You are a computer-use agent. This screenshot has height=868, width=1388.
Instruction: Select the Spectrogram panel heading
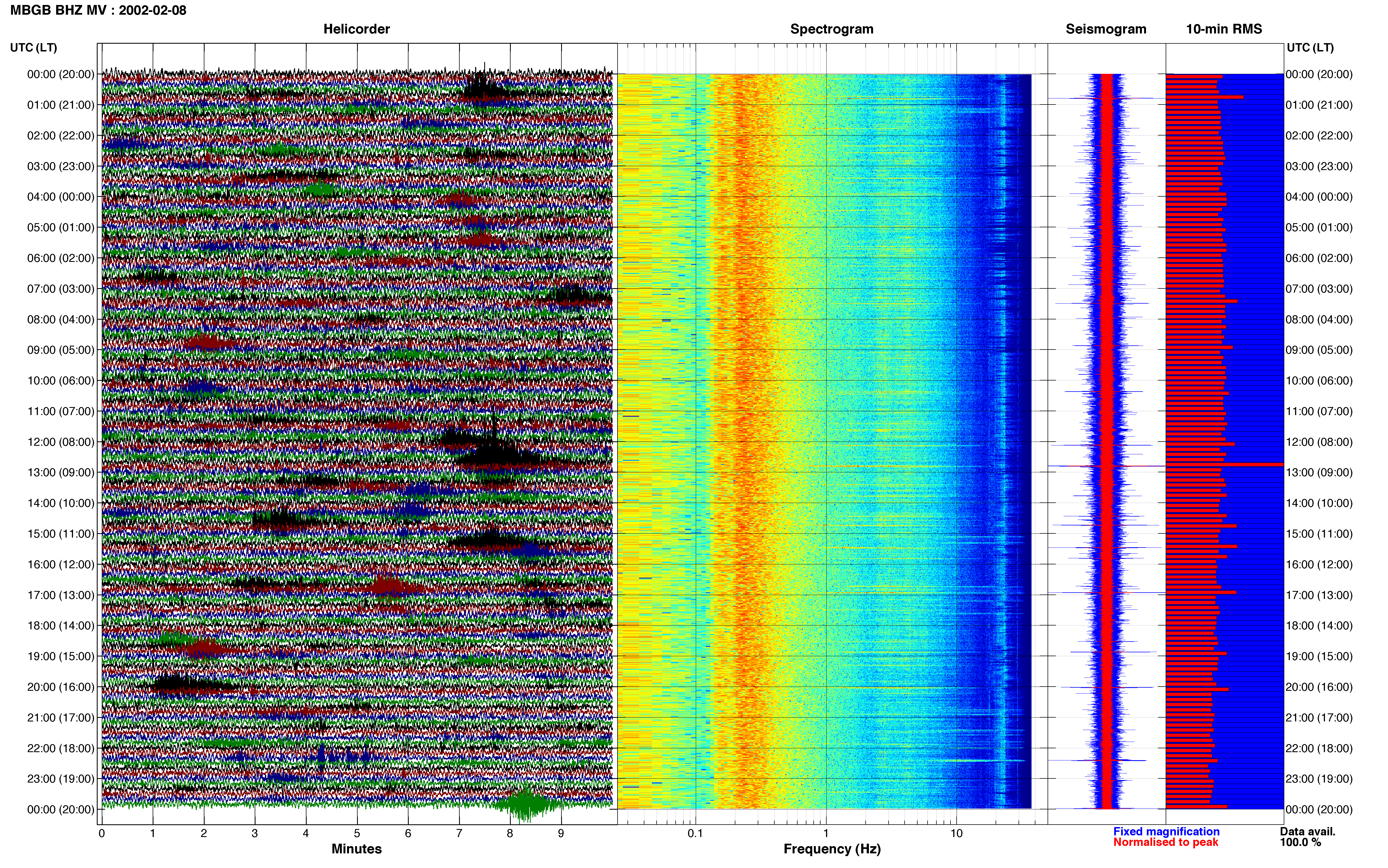832,29
